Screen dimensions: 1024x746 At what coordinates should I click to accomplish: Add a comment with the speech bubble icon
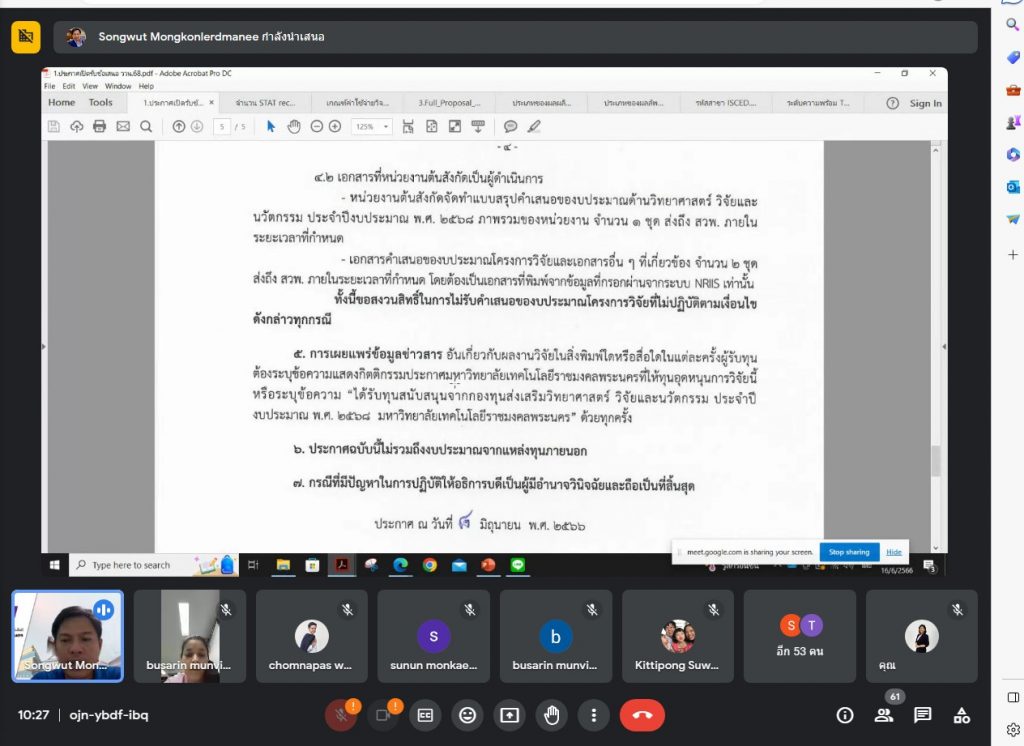coord(511,127)
